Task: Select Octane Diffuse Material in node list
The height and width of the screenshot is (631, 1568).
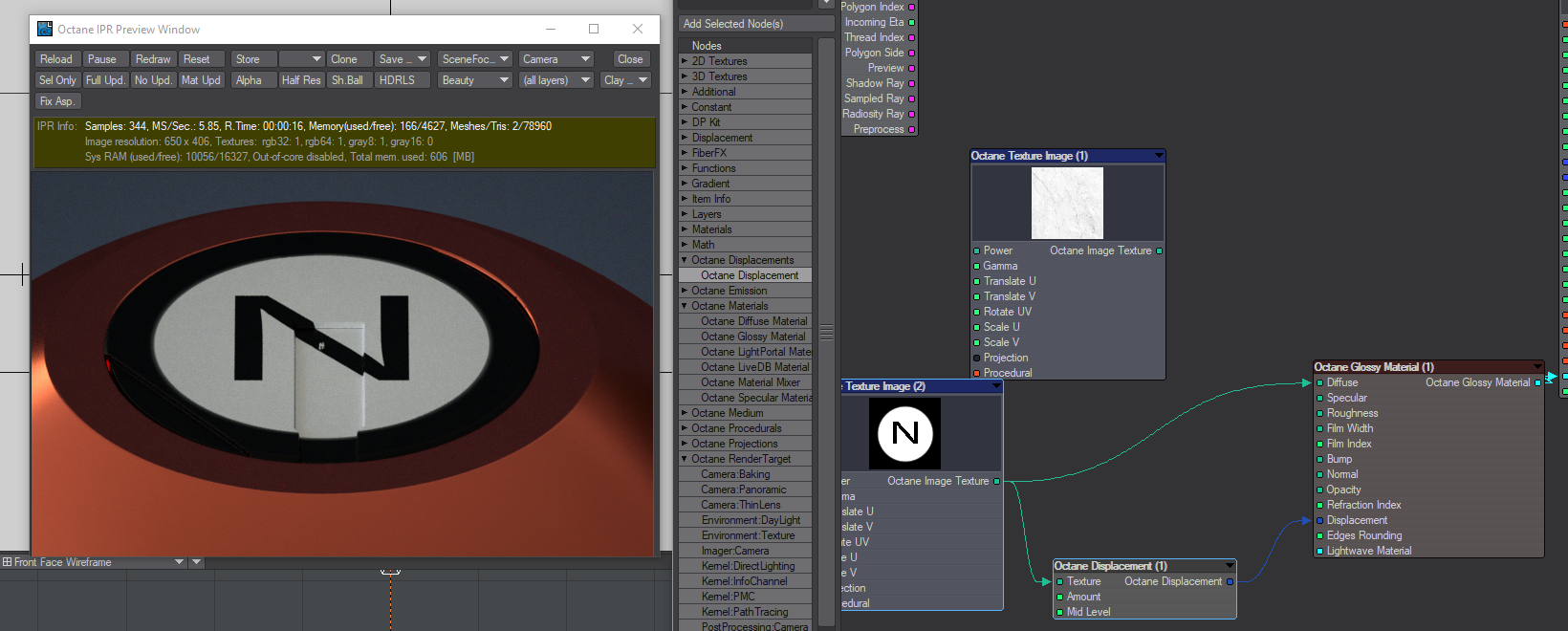Action: [745, 321]
